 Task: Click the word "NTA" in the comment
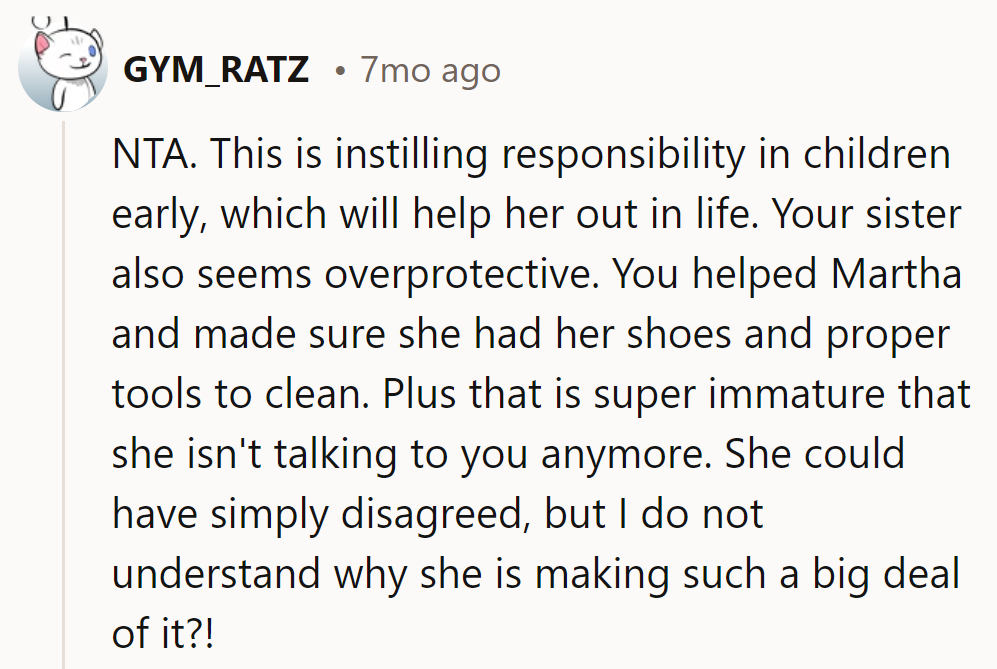coord(143,155)
